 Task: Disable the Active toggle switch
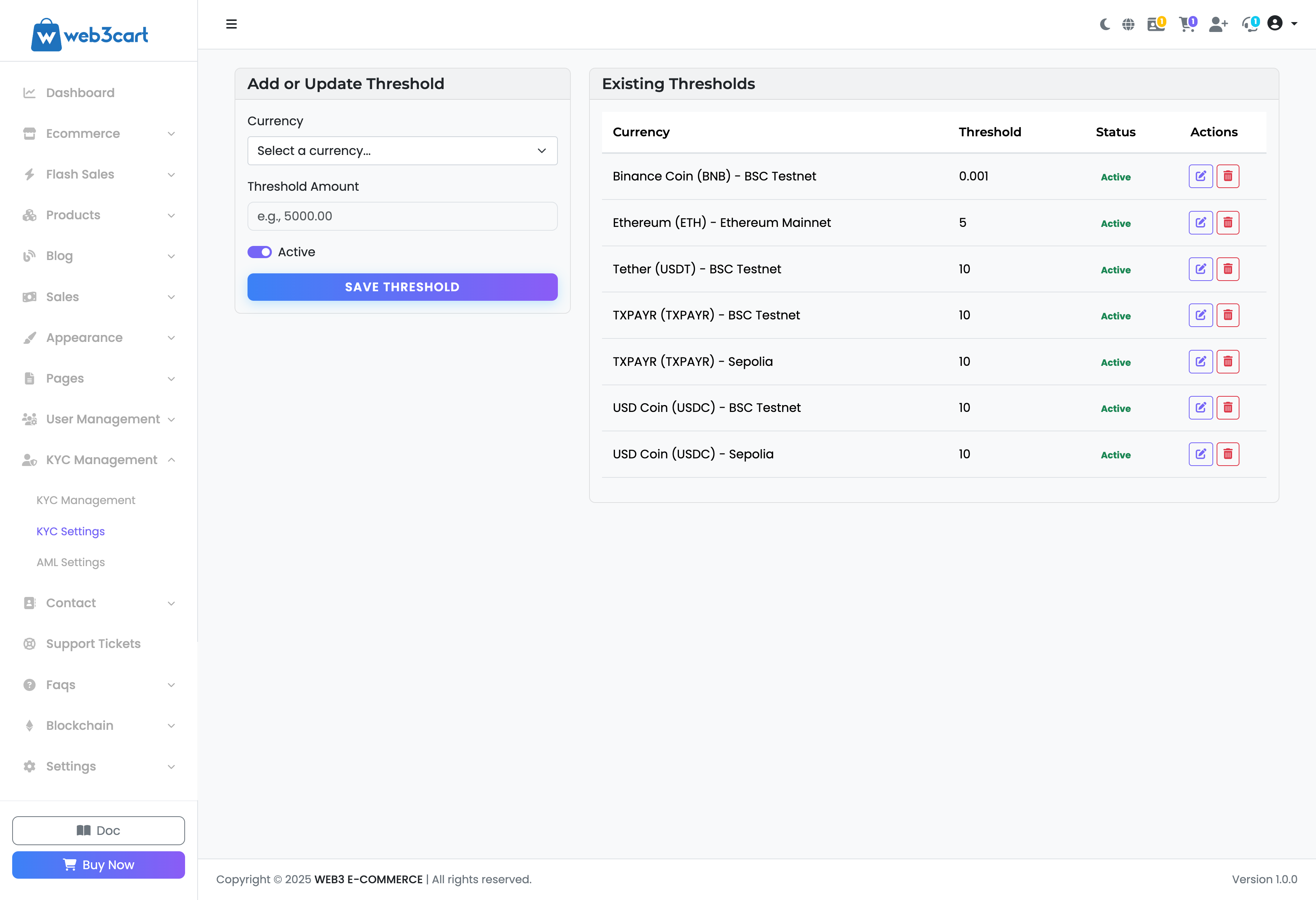click(259, 252)
